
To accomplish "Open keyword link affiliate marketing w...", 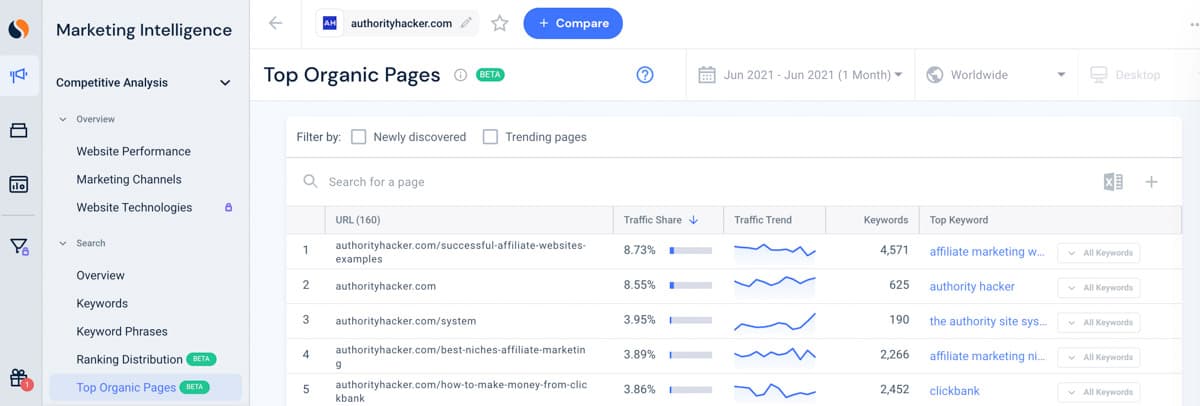I will click(987, 252).
